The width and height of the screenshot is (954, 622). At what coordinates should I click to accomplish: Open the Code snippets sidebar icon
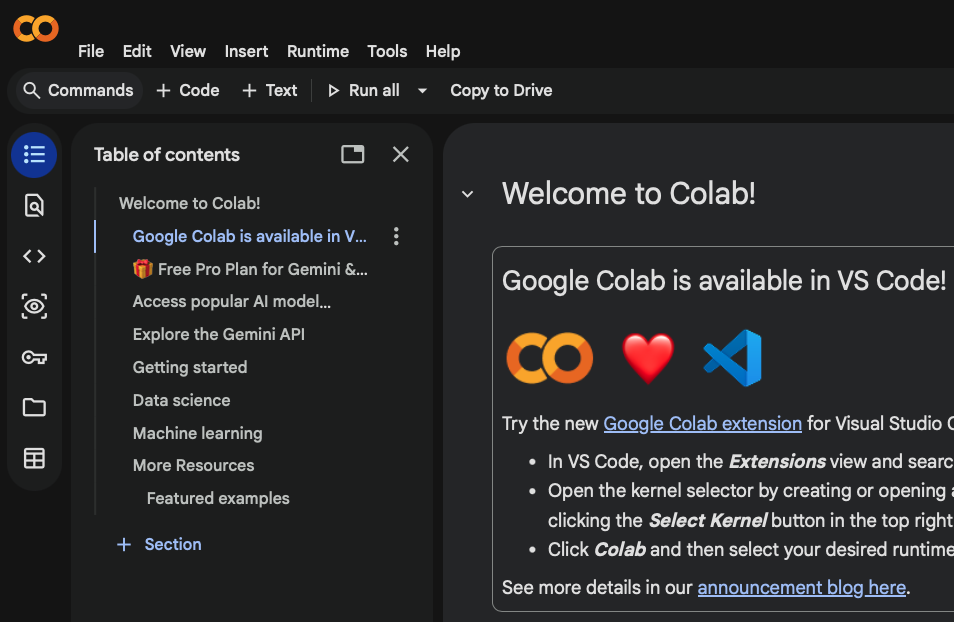pos(34,256)
